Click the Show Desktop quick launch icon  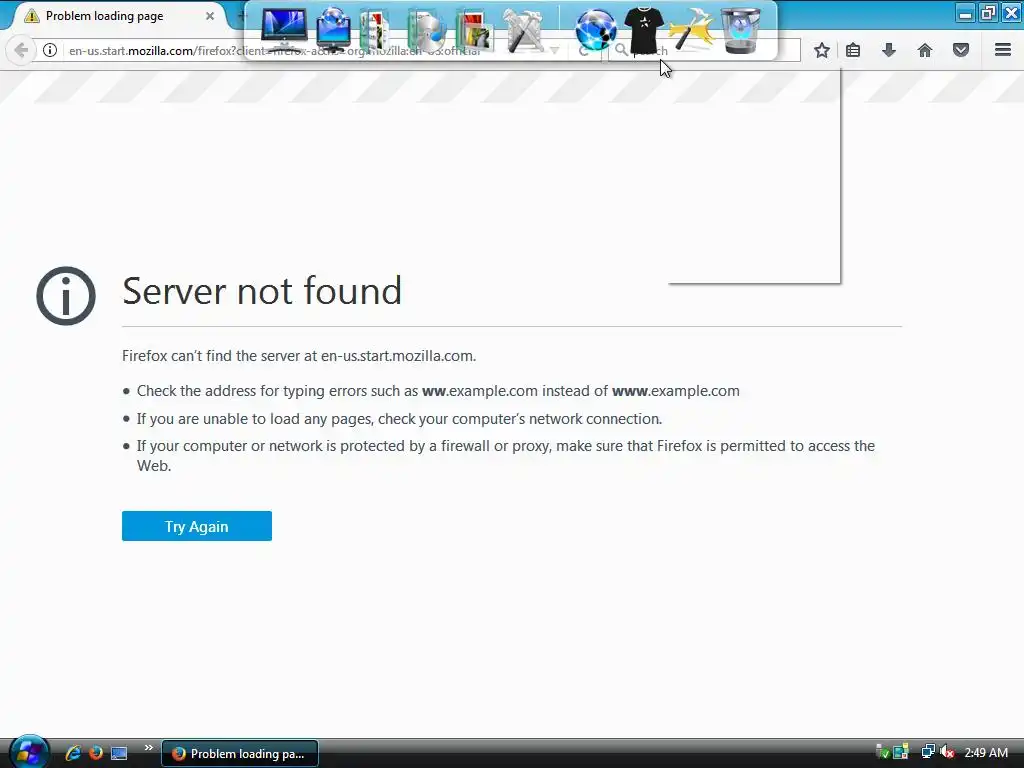tap(119, 754)
